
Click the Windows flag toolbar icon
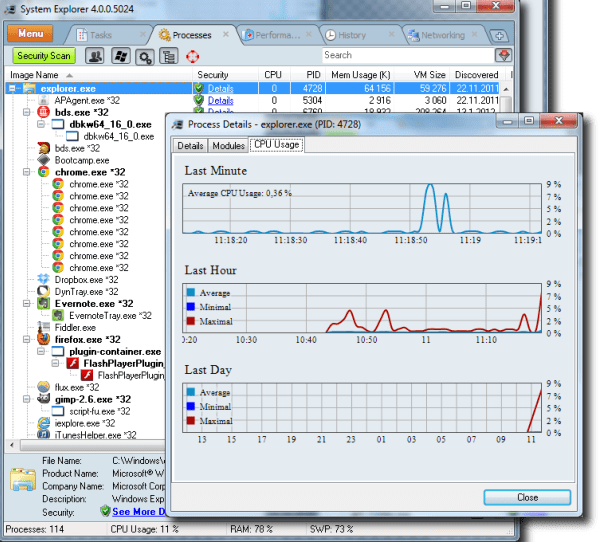tap(121, 56)
